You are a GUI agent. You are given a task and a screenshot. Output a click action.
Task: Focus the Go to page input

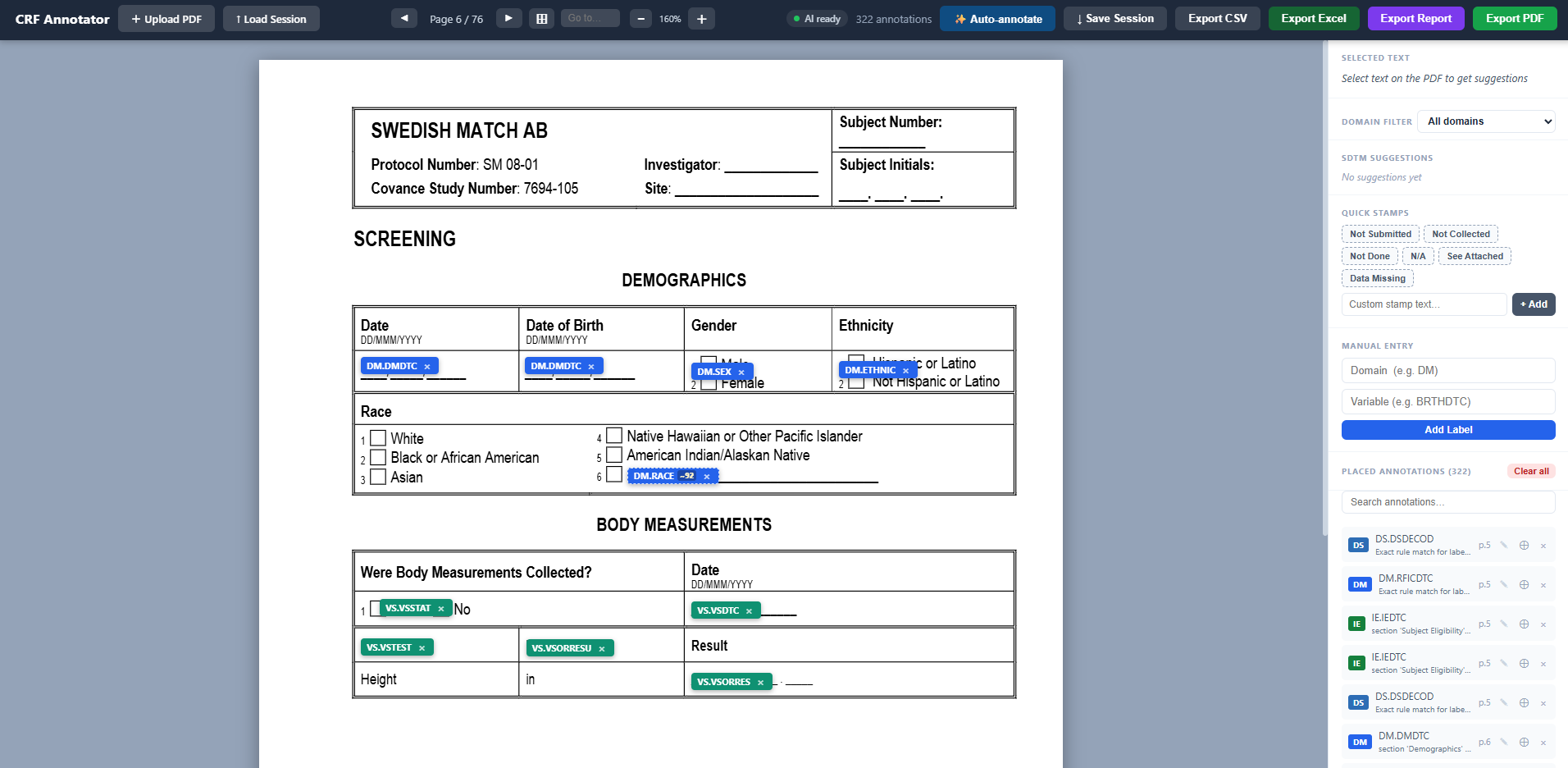590,18
